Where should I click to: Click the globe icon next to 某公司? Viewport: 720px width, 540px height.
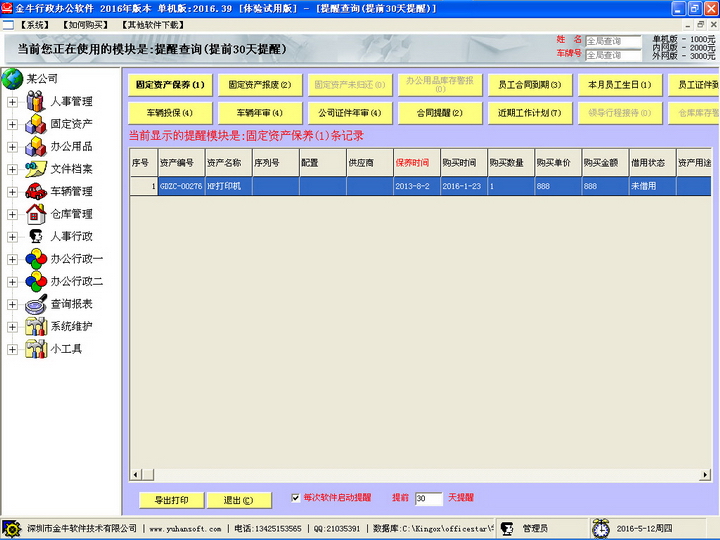click(x=13, y=78)
